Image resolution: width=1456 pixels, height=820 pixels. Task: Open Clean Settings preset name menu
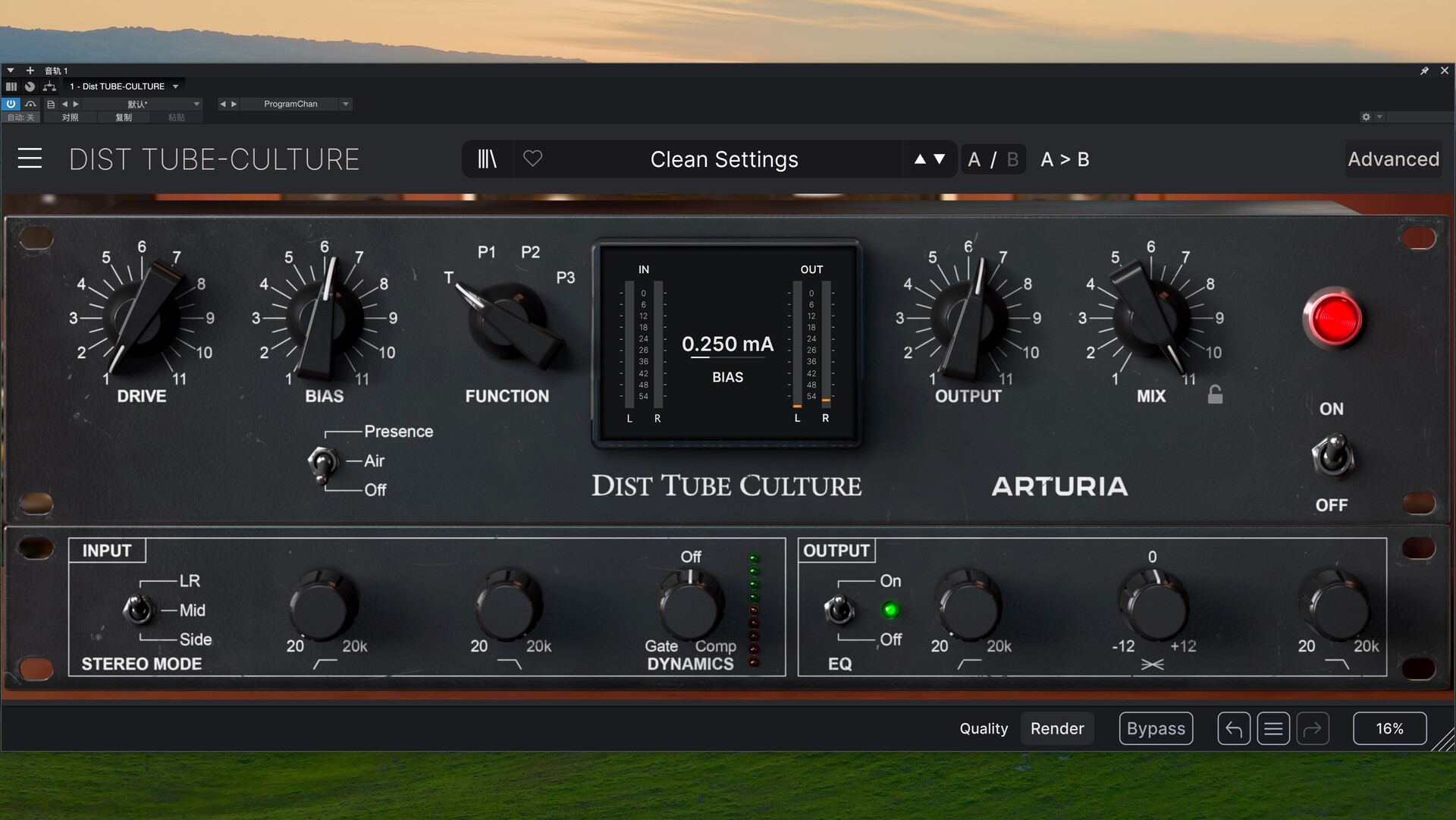tap(723, 159)
